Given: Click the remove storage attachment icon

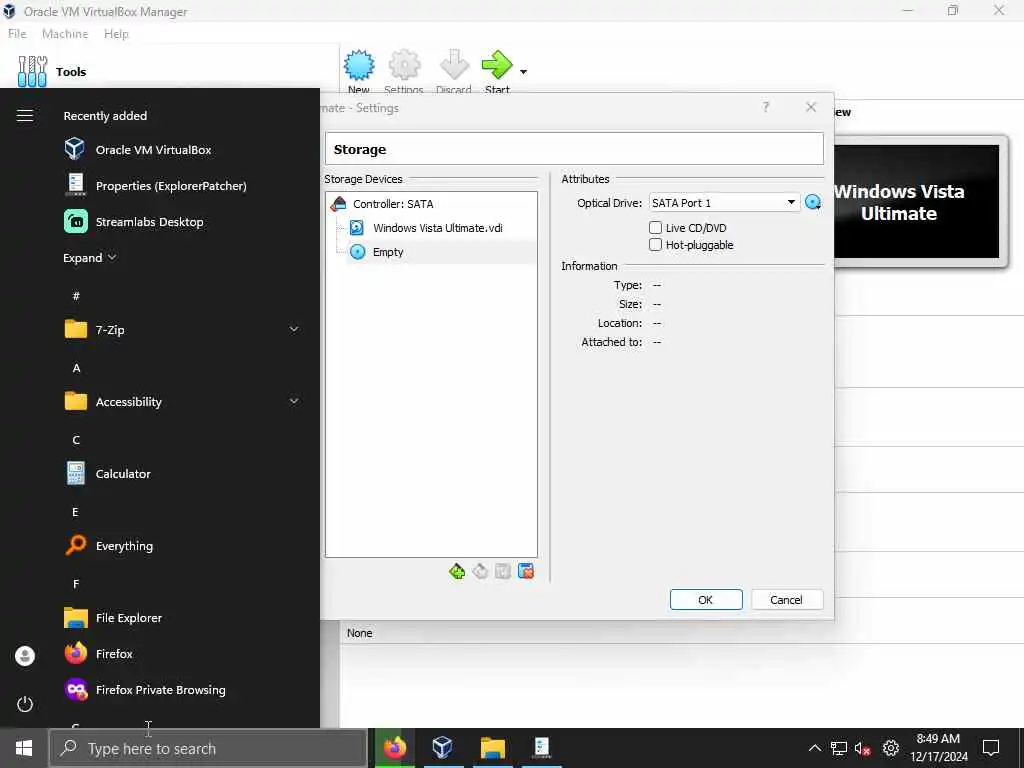Looking at the screenshot, I should tap(526, 571).
